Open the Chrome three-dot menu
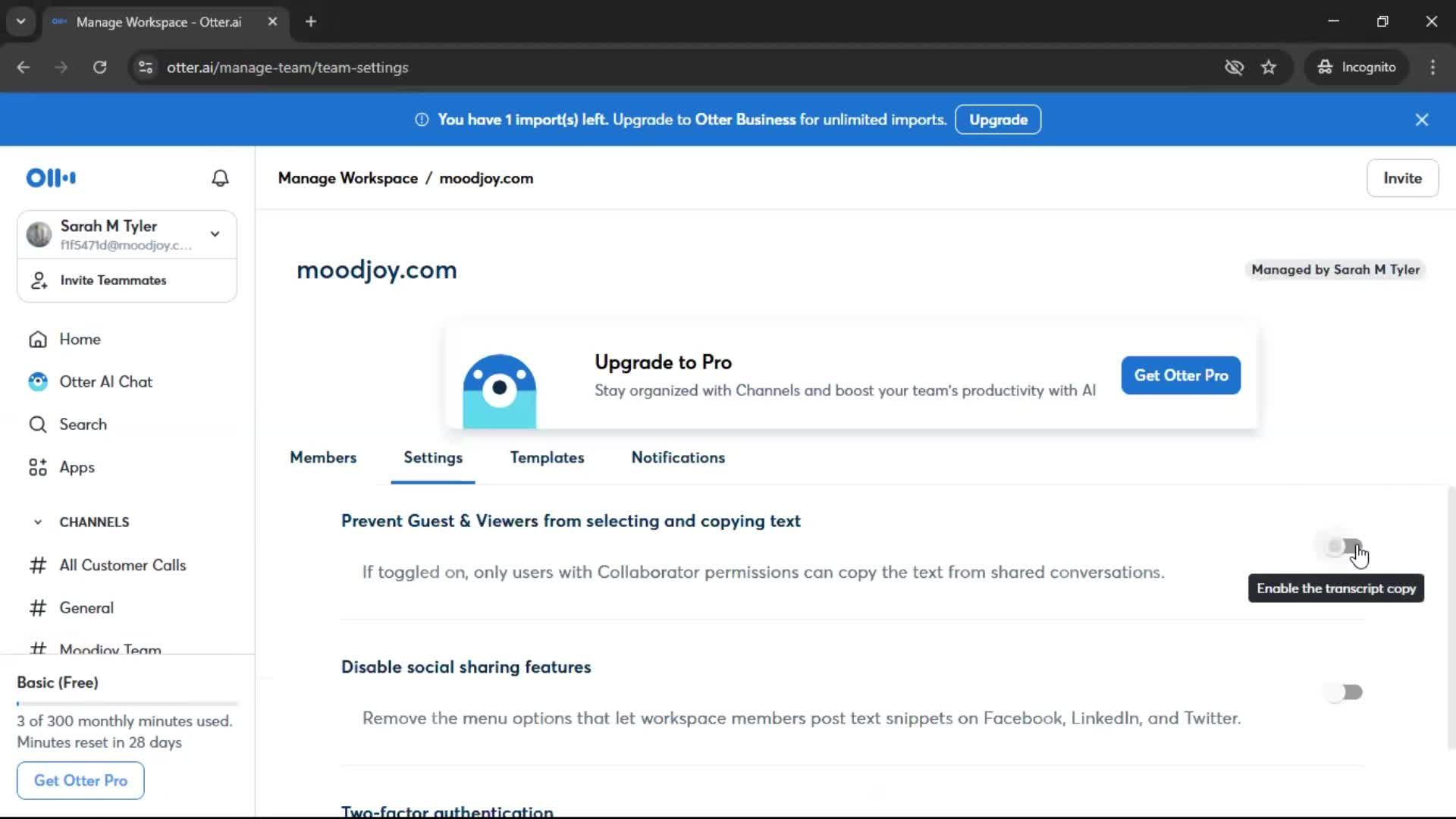1456x819 pixels. tap(1432, 67)
